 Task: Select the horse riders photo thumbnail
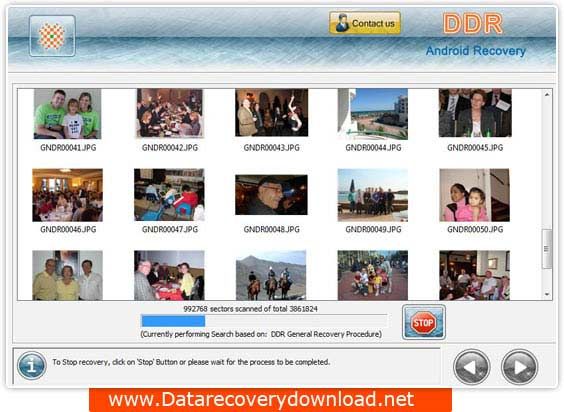(x=271, y=275)
